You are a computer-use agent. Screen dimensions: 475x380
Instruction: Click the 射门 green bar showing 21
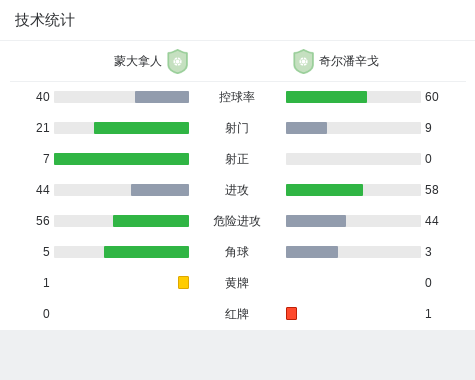point(141,128)
